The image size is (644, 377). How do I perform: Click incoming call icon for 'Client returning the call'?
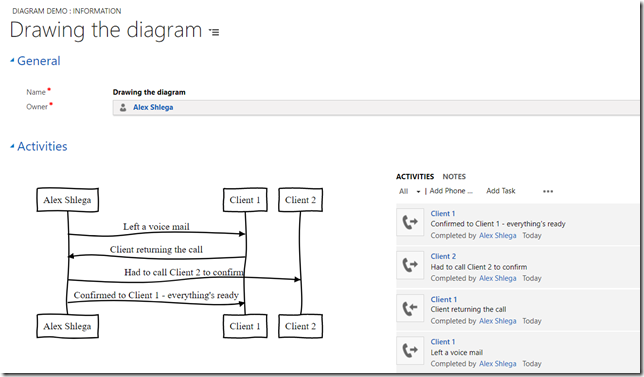click(x=410, y=308)
